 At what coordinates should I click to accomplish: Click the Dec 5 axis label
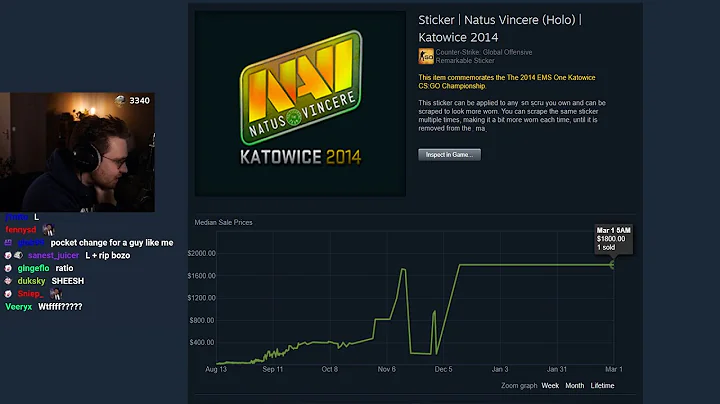pos(443,369)
